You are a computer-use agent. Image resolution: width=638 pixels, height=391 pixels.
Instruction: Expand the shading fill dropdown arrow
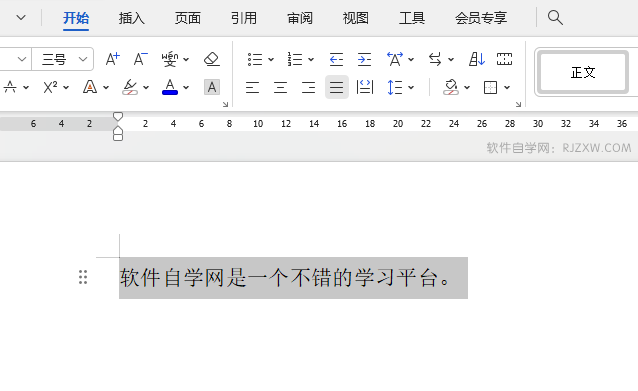(467, 87)
